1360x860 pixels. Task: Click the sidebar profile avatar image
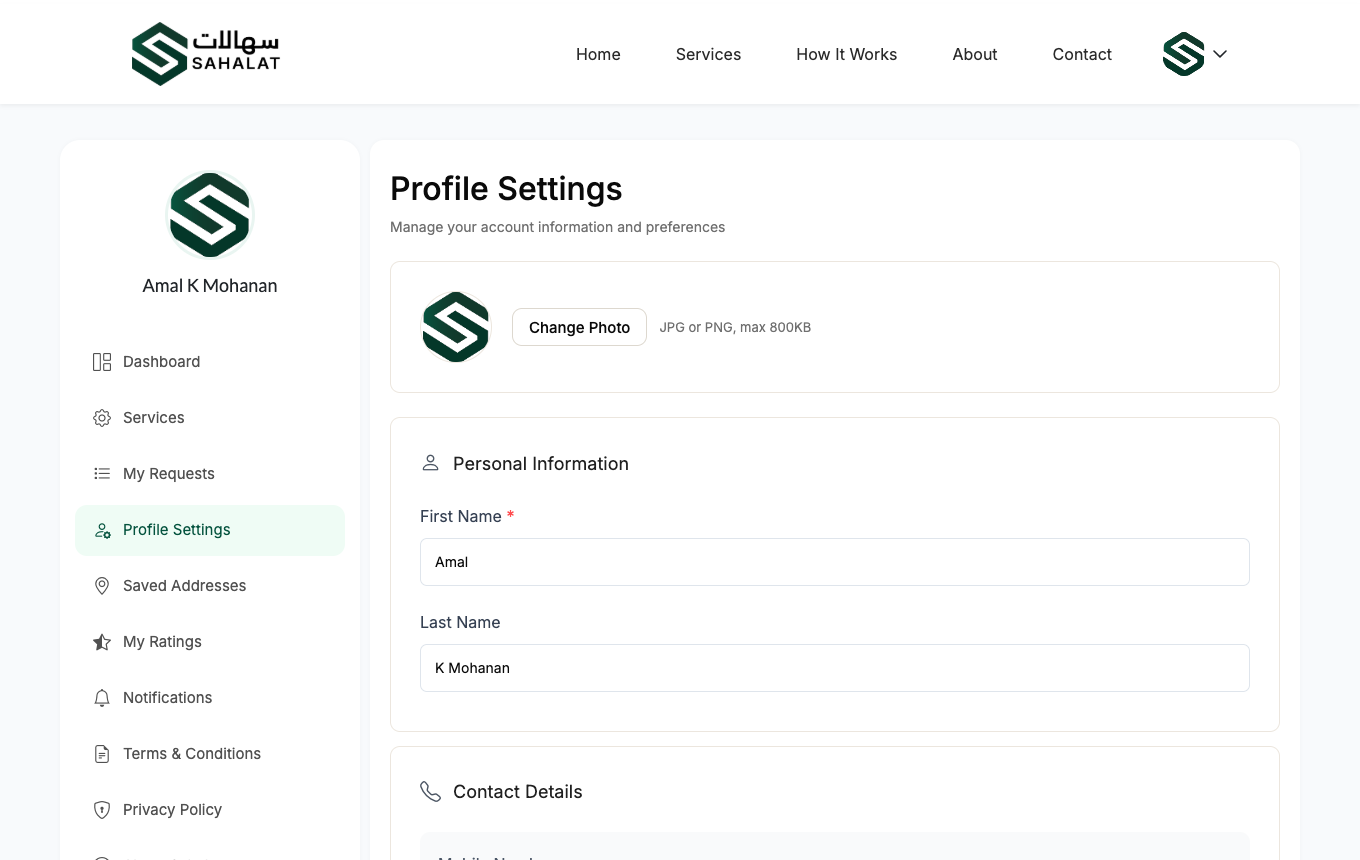210,215
